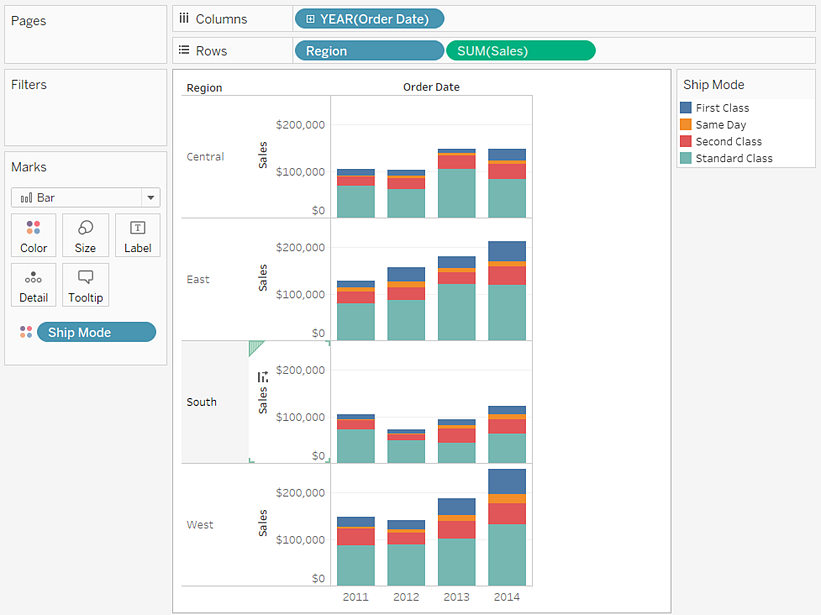Screen dimensions: 821x615
Task: Click the 2014 year axis label
Action: [506, 597]
